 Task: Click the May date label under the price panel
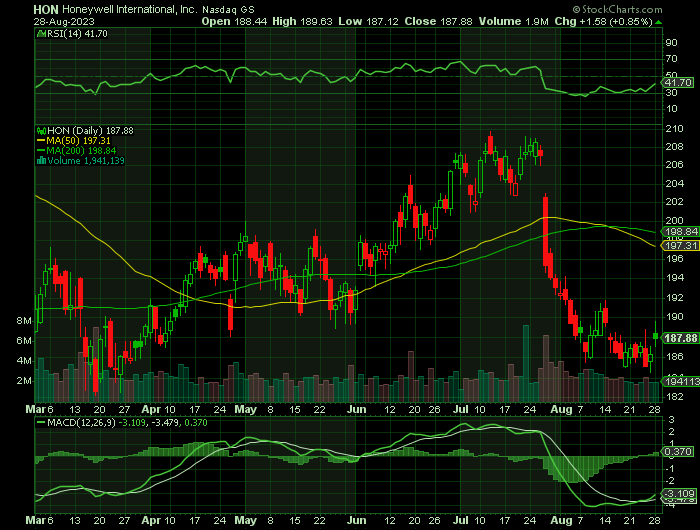[x=246, y=409]
